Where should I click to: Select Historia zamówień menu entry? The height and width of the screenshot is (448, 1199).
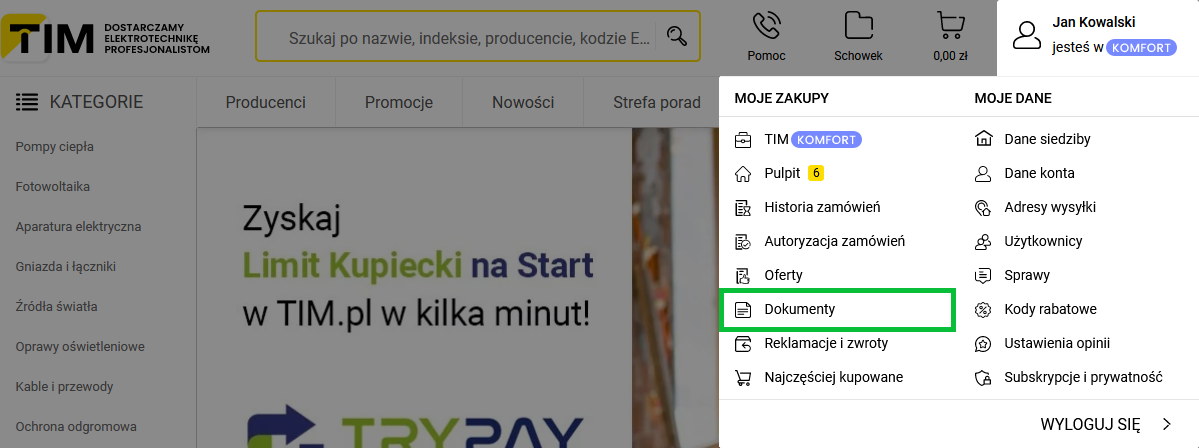[x=822, y=207]
